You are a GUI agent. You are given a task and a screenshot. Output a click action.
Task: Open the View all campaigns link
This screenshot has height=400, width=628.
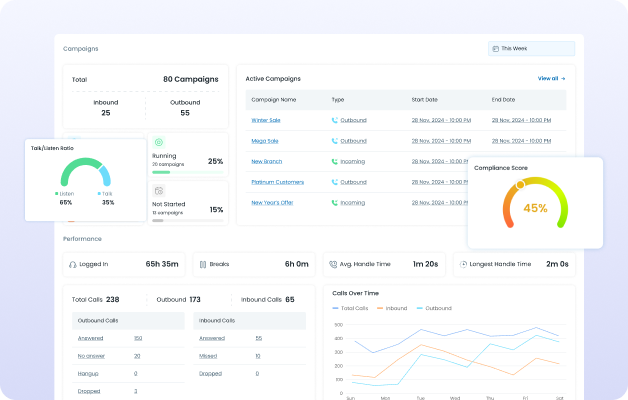tap(551, 78)
